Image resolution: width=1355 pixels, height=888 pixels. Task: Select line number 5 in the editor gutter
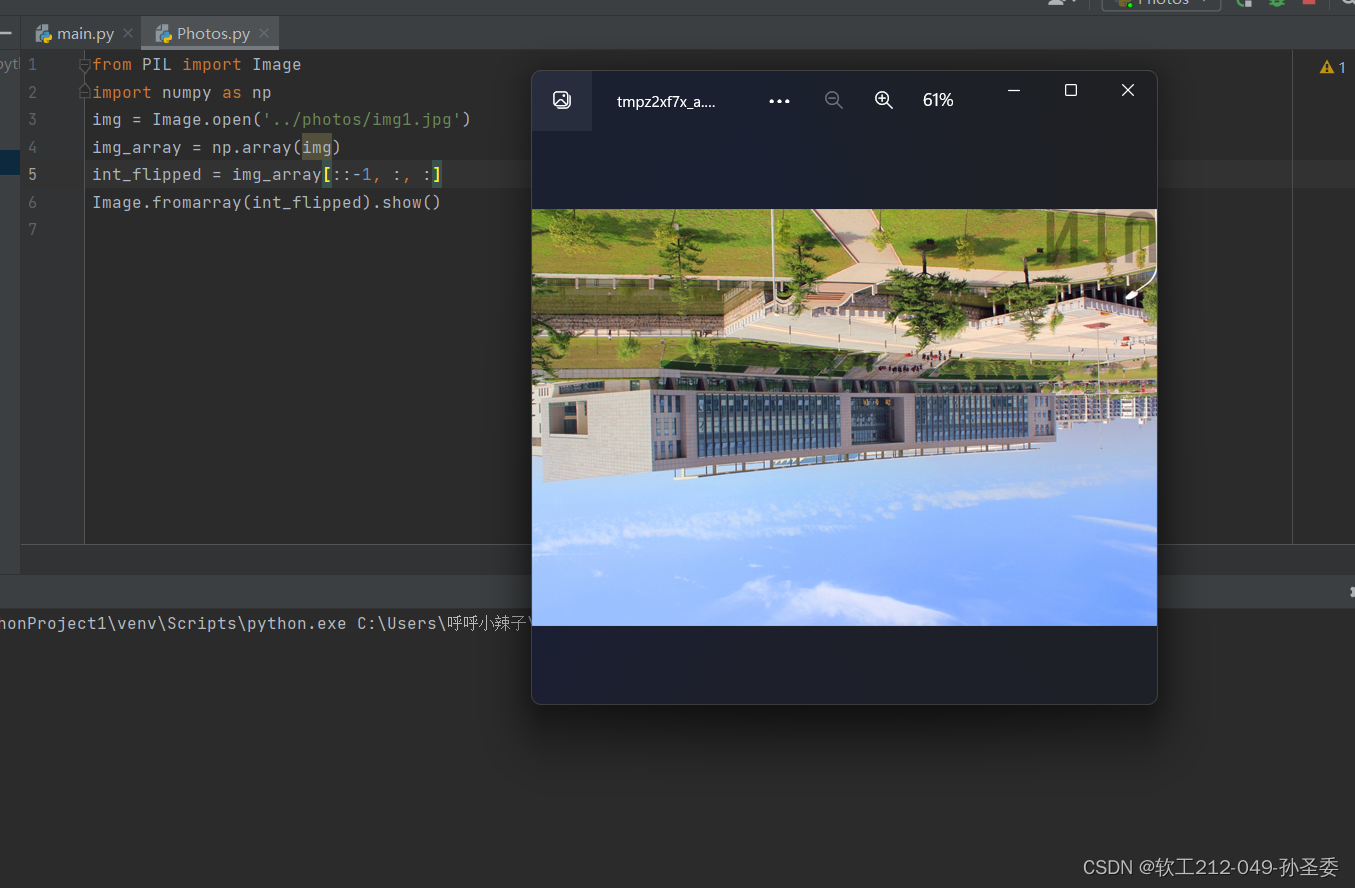pos(32,174)
